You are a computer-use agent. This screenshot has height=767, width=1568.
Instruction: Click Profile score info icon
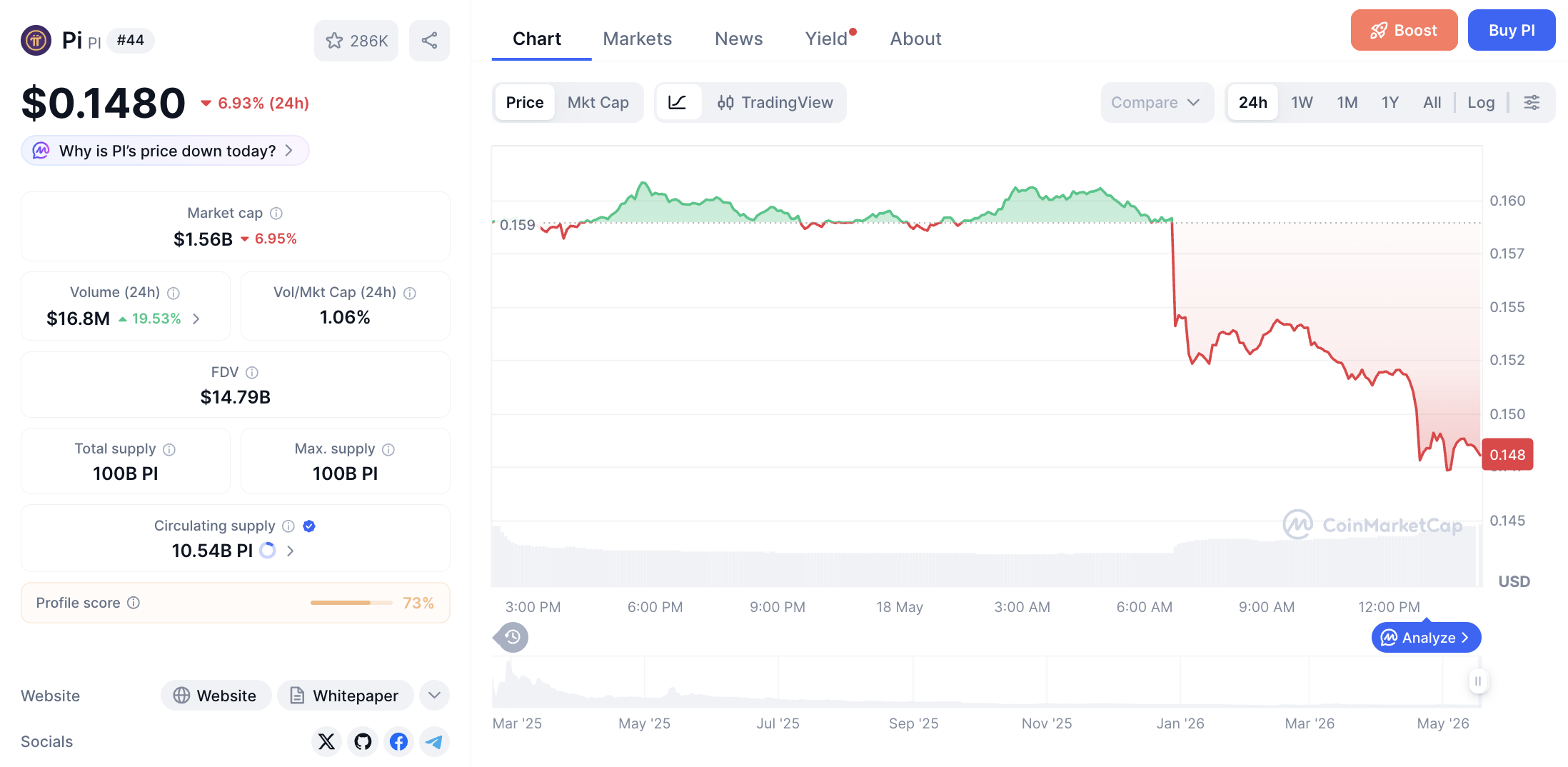click(134, 603)
